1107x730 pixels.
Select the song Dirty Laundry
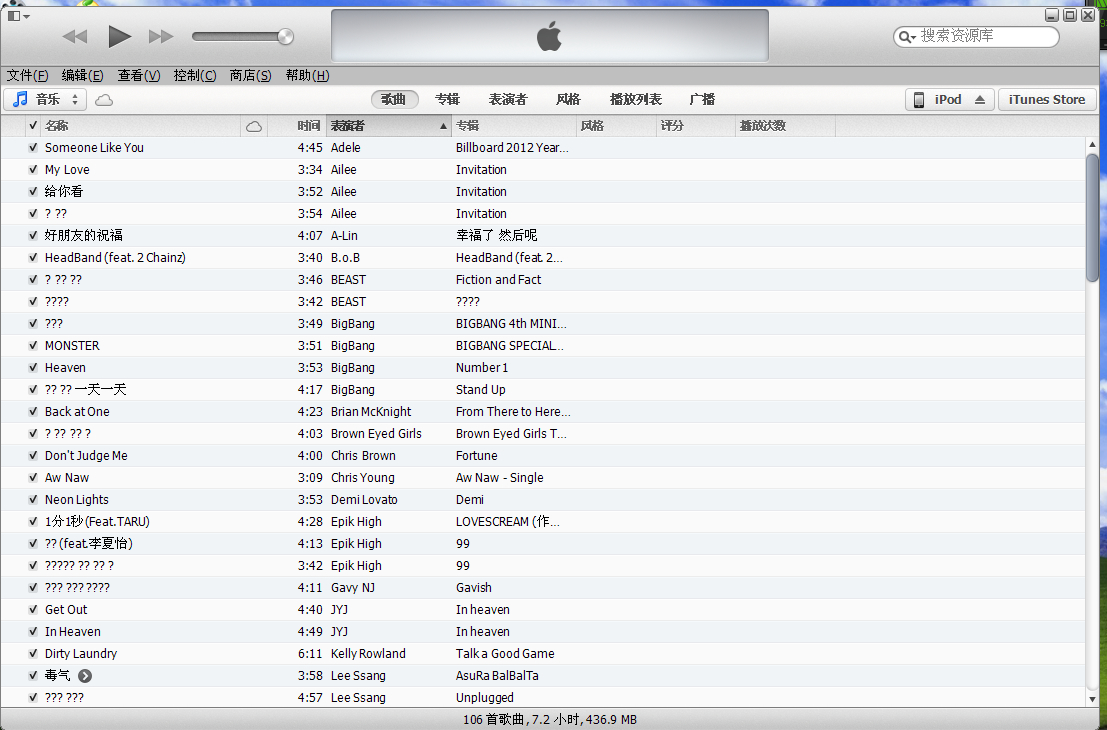[x=81, y=654]
